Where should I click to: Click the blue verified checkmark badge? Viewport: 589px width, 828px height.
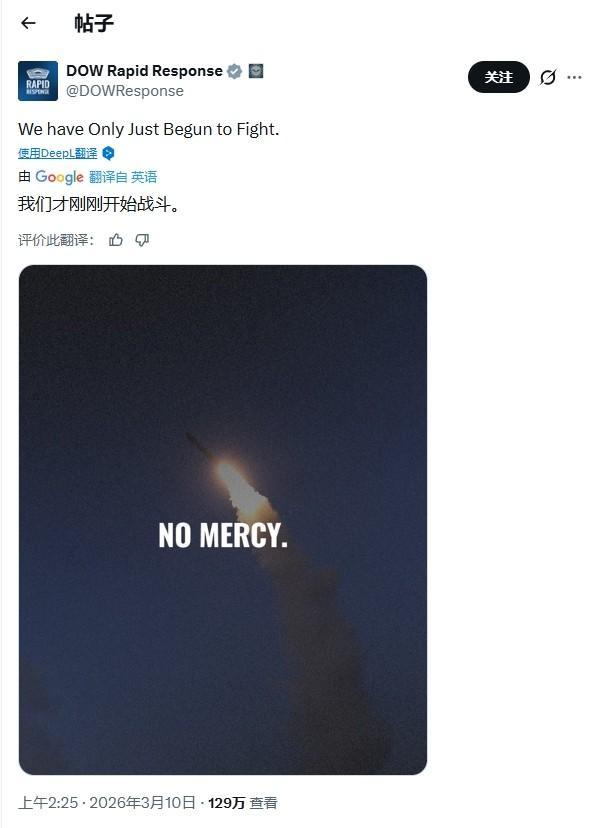(x=234, y=71)
